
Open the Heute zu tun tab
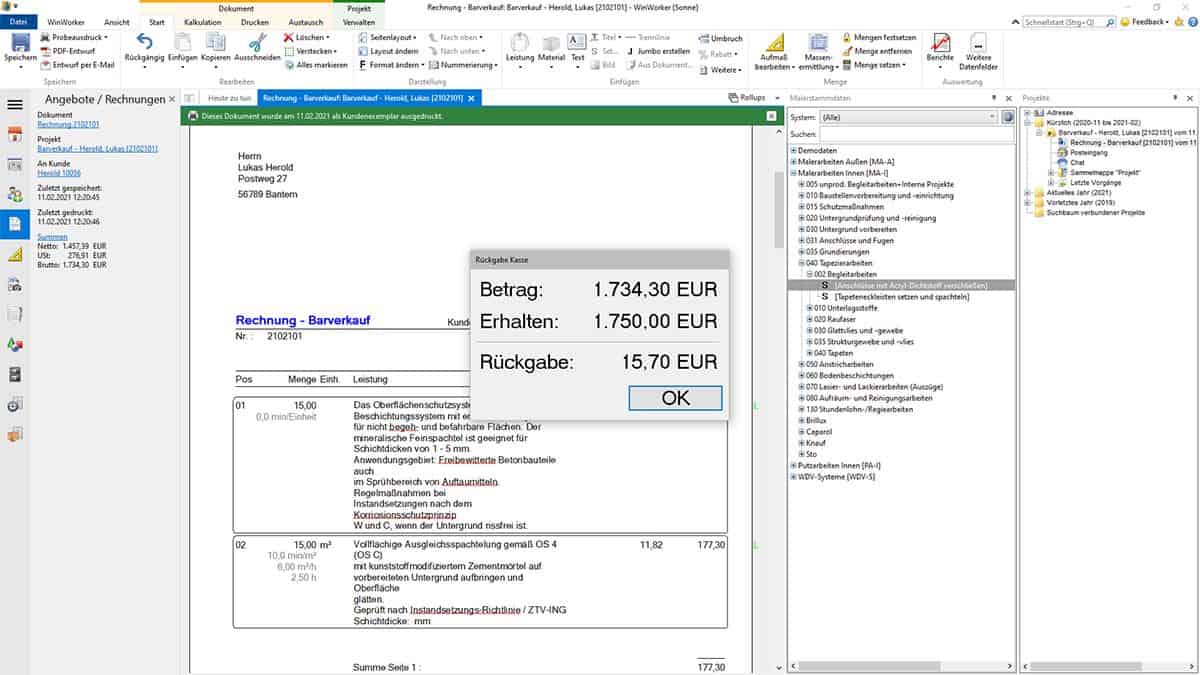(x=229, y=98)
